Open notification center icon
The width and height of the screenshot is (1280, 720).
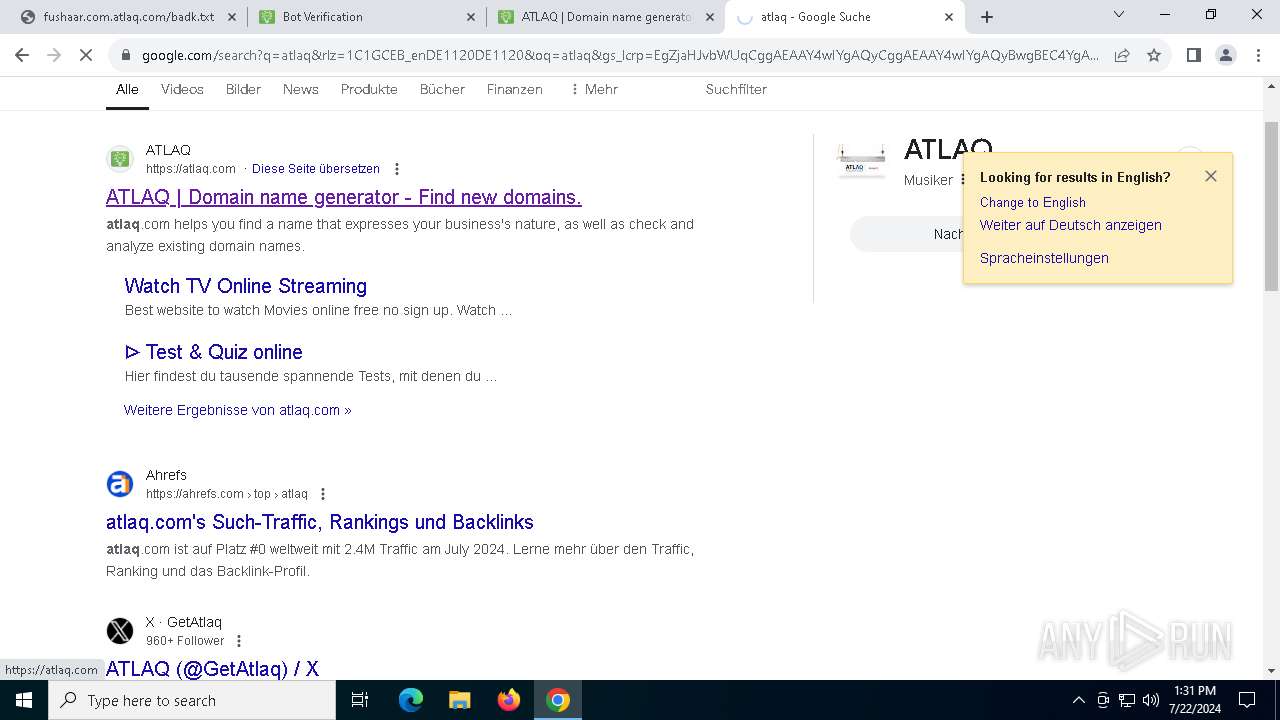1247,700
